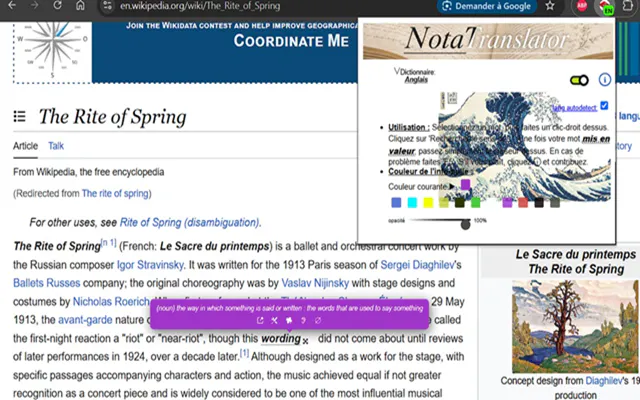Click the puzzle piece icon in purple tooltip
Screen dimensions: 640x400
point(289,321)
